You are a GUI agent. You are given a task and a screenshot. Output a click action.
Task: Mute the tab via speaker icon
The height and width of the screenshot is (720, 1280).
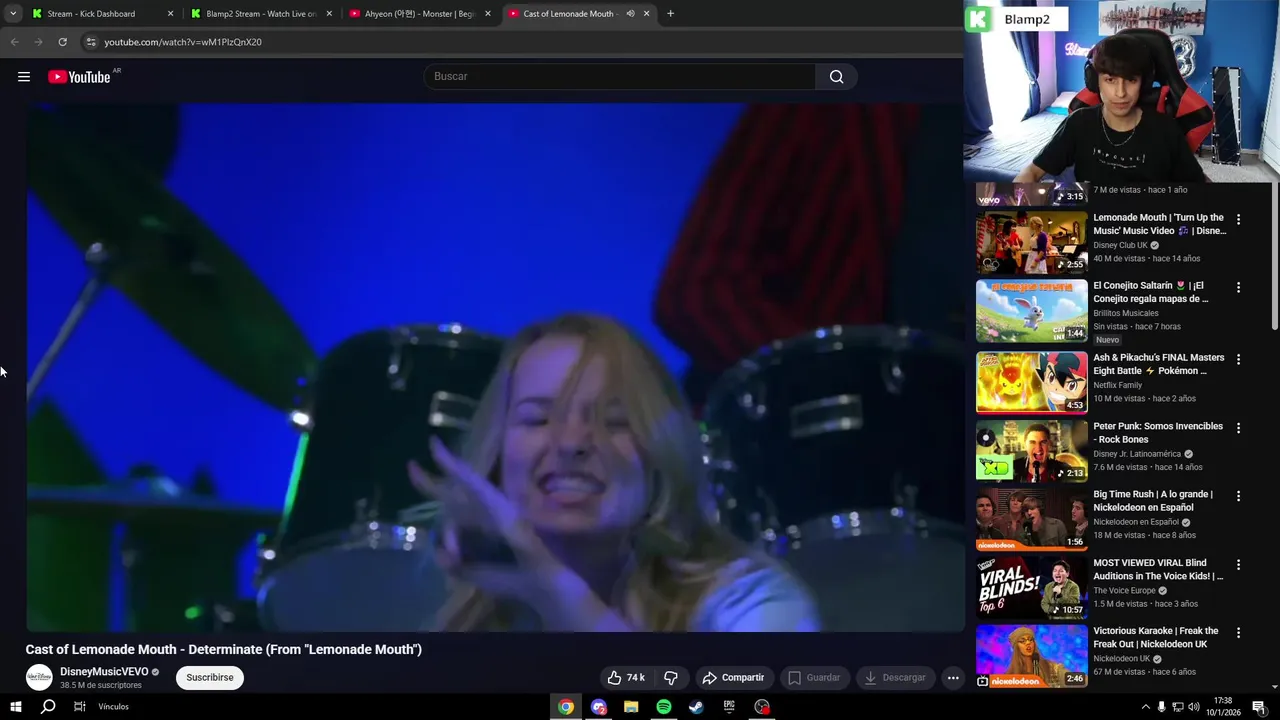(630, 14)
